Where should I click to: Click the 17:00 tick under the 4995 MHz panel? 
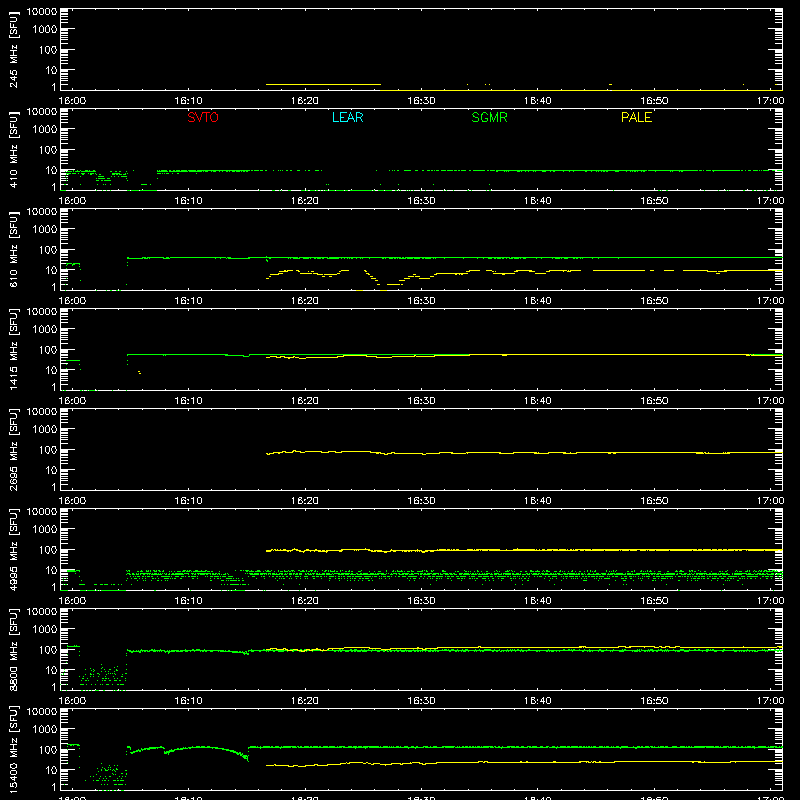(x=770, y=601)
